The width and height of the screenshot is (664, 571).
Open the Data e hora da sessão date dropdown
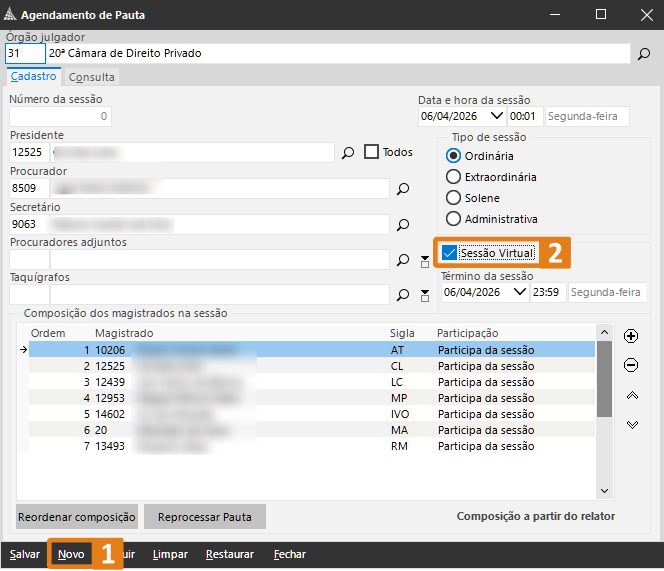point(497,116)
